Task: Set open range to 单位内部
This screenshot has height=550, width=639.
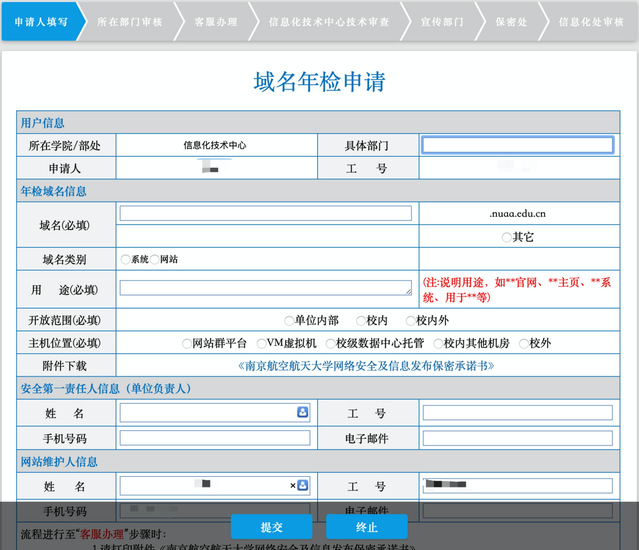Action: [x=289, y=321]
